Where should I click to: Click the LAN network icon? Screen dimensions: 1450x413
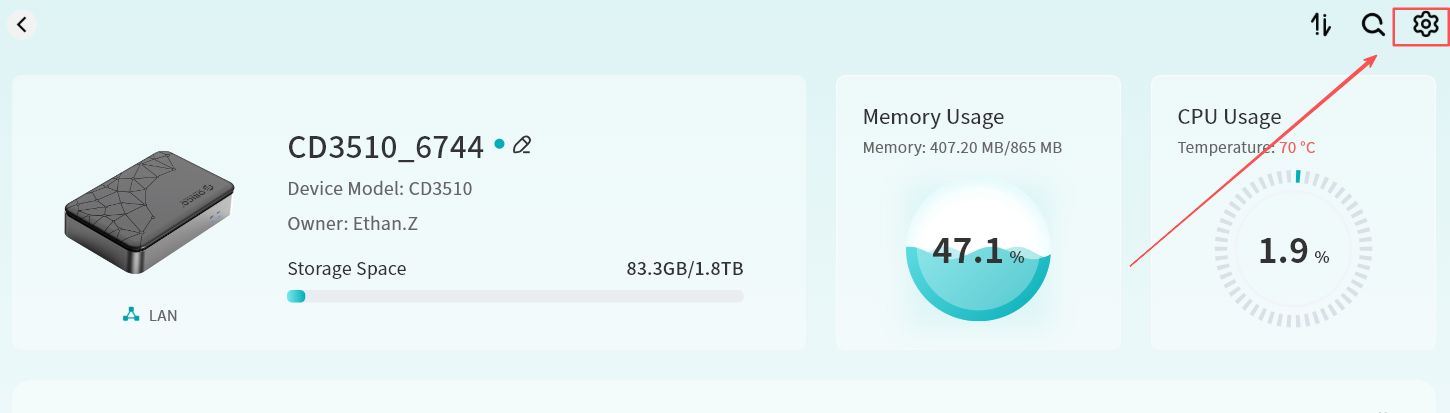(131, 315)
